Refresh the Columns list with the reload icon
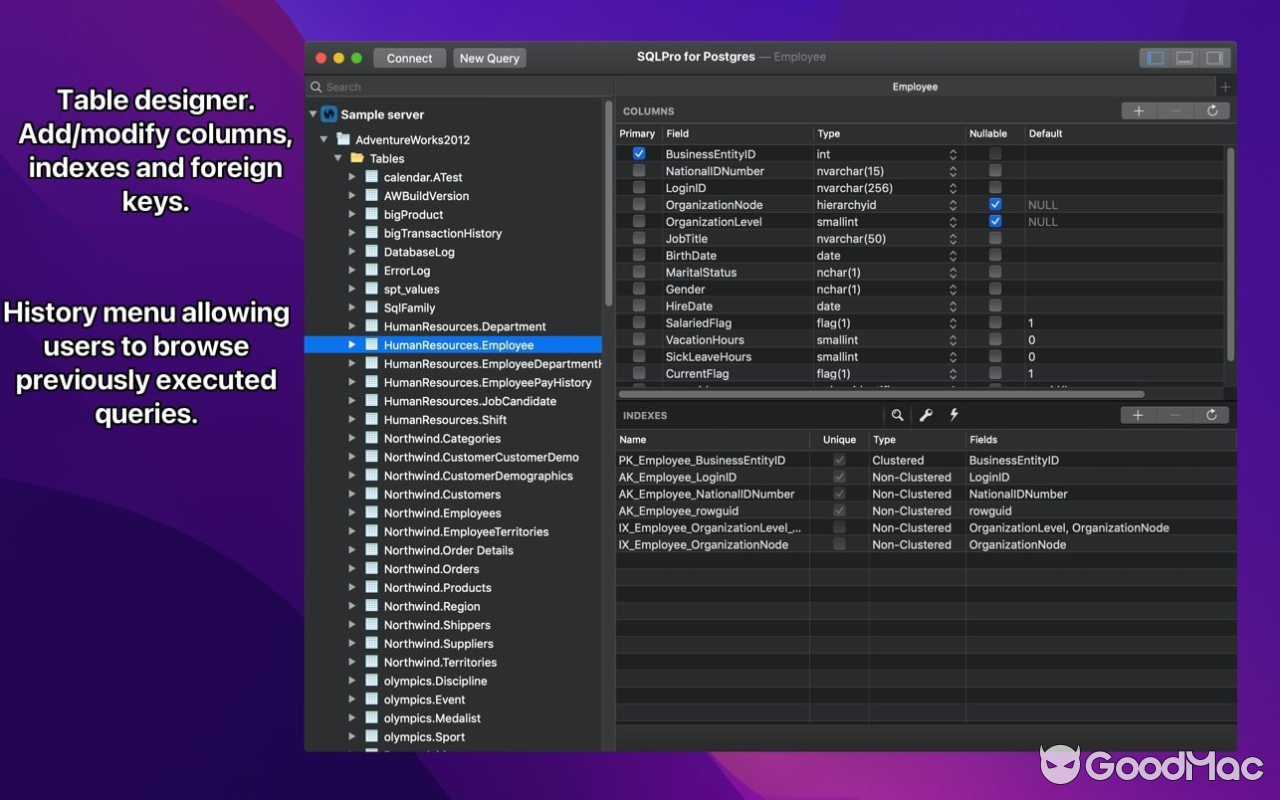Screen dimensions: 1280x800 [1213, 110]
